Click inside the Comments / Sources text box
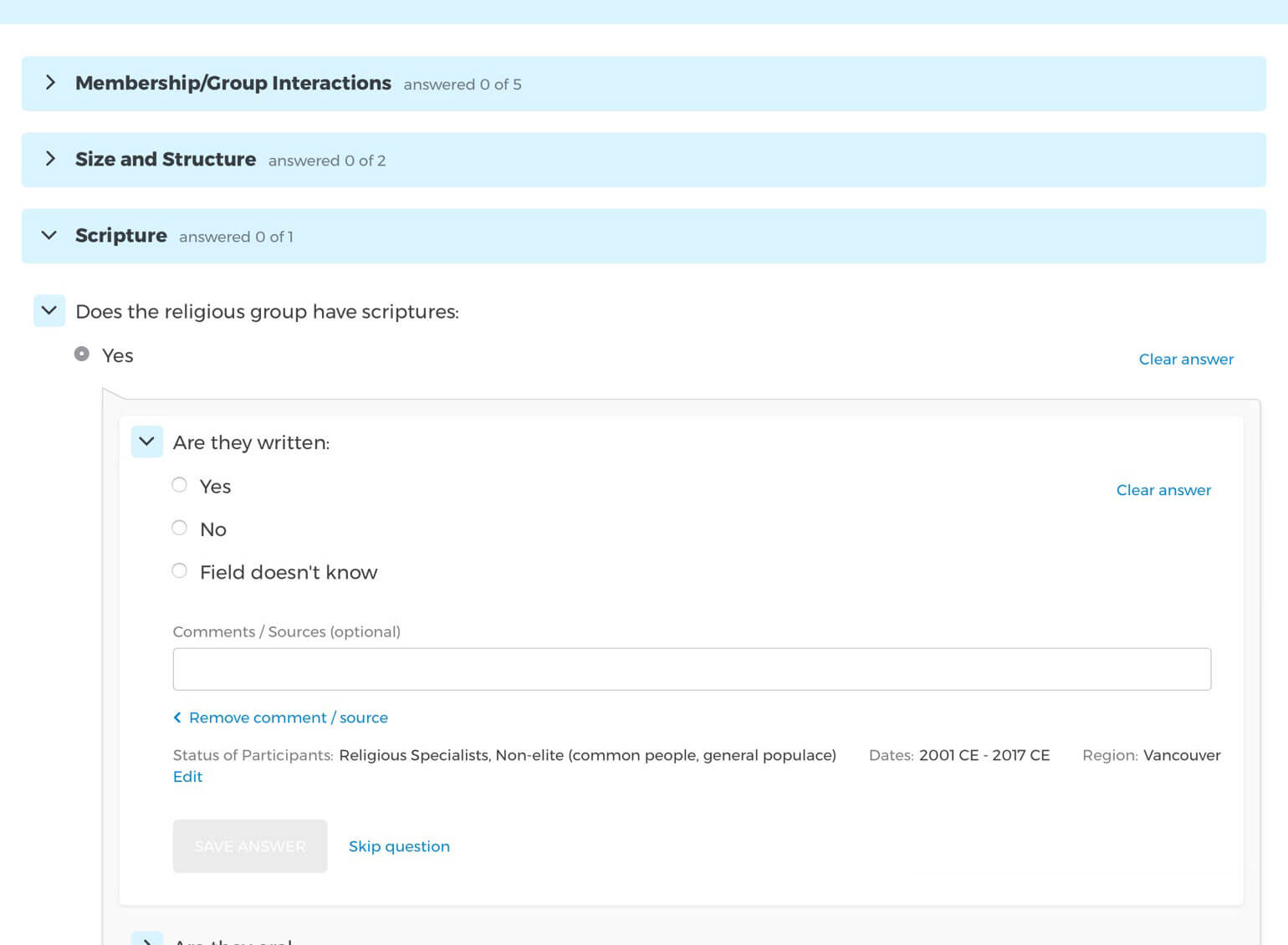This screenshot has width=1288, height=945. click(x=691, y=669)
